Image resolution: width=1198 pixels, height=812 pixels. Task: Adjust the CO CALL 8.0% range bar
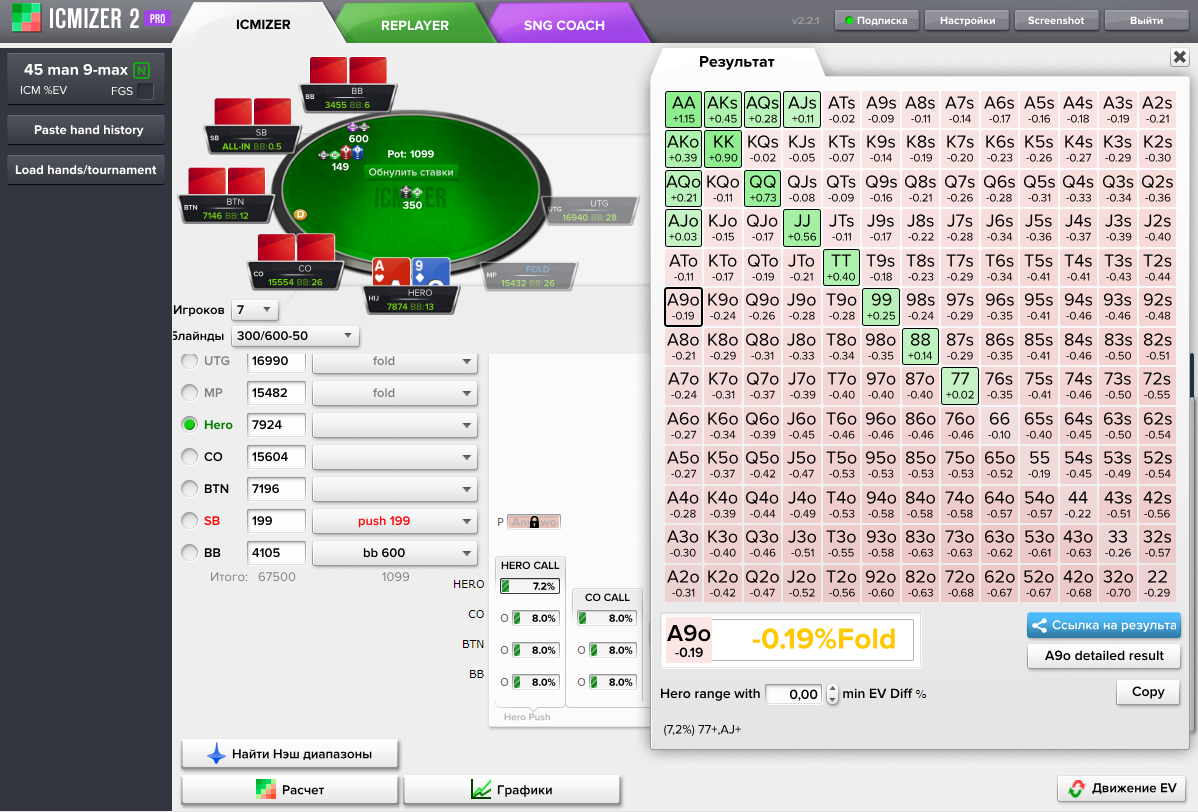click(606, 618)
